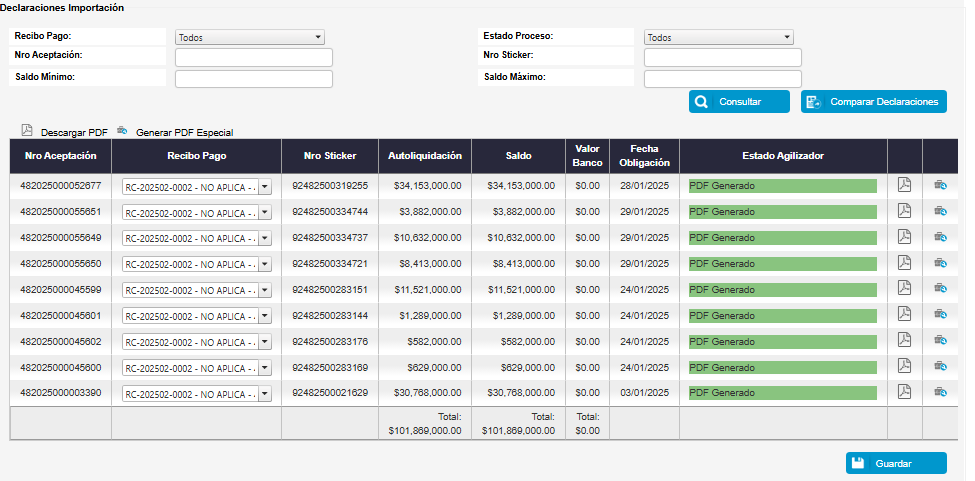Click special PDF icon for row 482025000045599
975x481 pixels.
click(940, 289)
